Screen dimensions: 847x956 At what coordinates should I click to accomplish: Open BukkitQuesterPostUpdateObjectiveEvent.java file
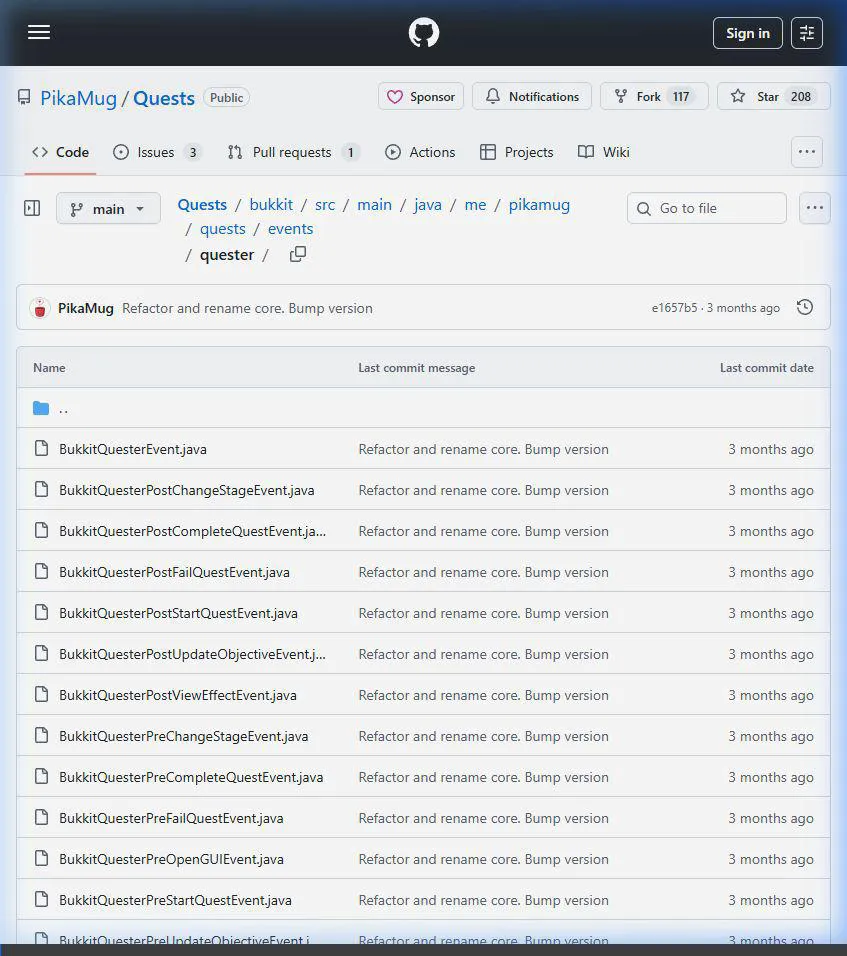click(193, 654)
